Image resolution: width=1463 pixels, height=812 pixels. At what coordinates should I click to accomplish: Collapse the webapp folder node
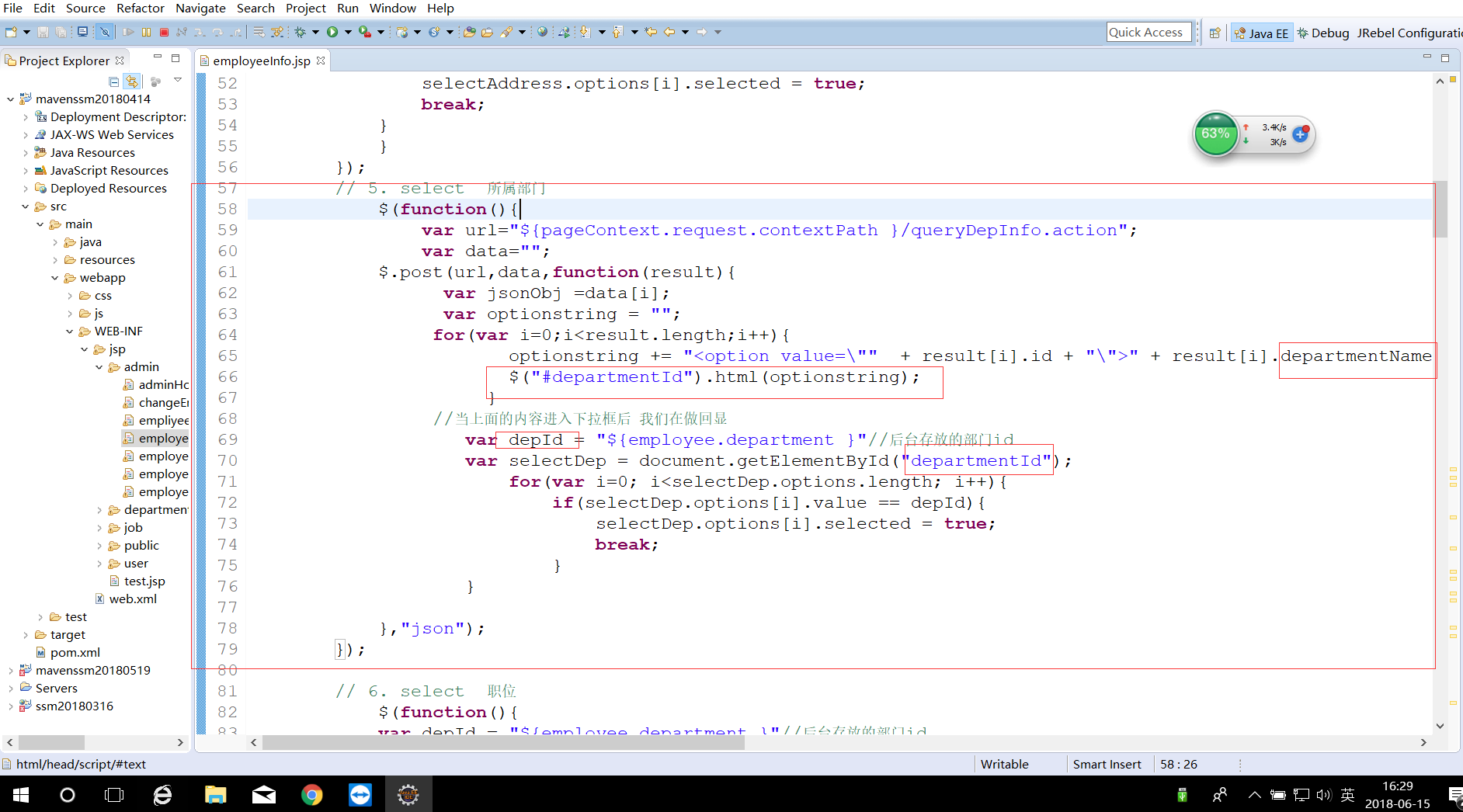(x=54, y=278)
